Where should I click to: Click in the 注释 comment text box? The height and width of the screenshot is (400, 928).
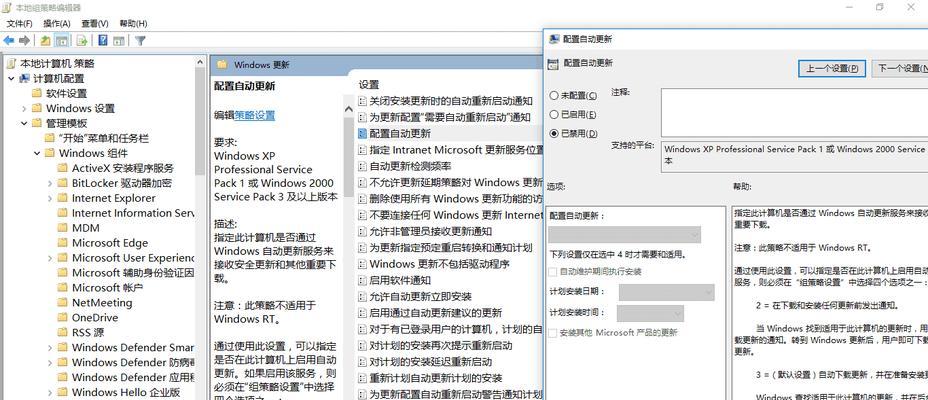tap(794, 112)
